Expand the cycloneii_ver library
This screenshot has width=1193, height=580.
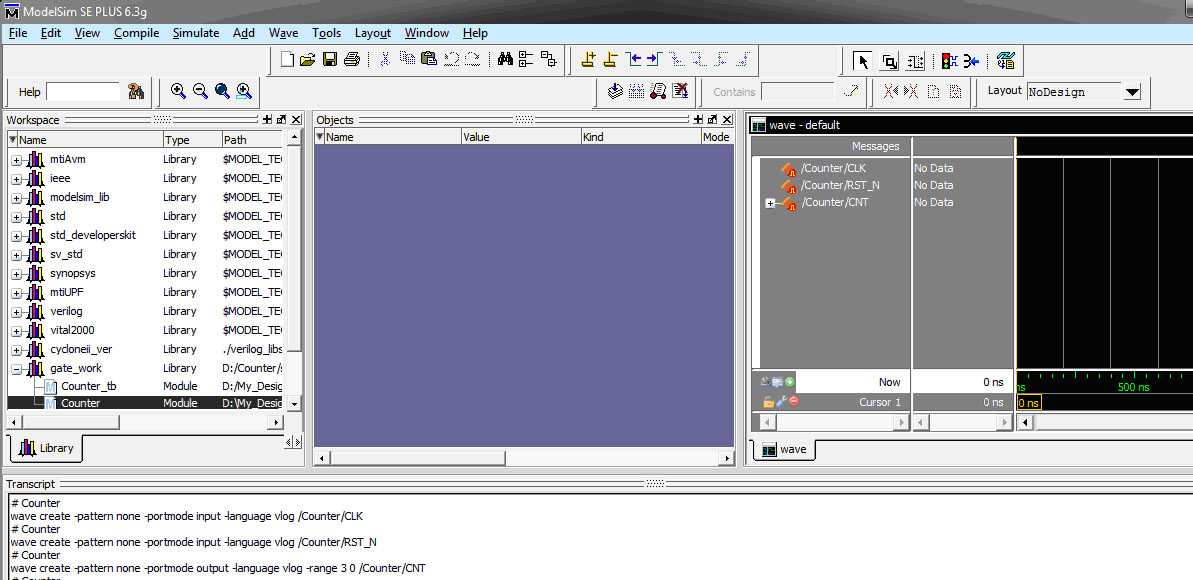pos(17,350)
